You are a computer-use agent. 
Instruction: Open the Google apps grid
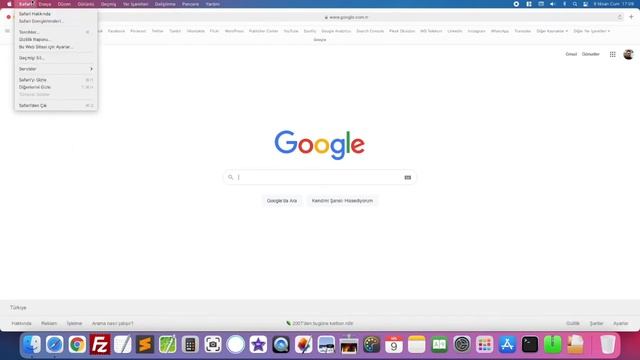tap(612, 54)
